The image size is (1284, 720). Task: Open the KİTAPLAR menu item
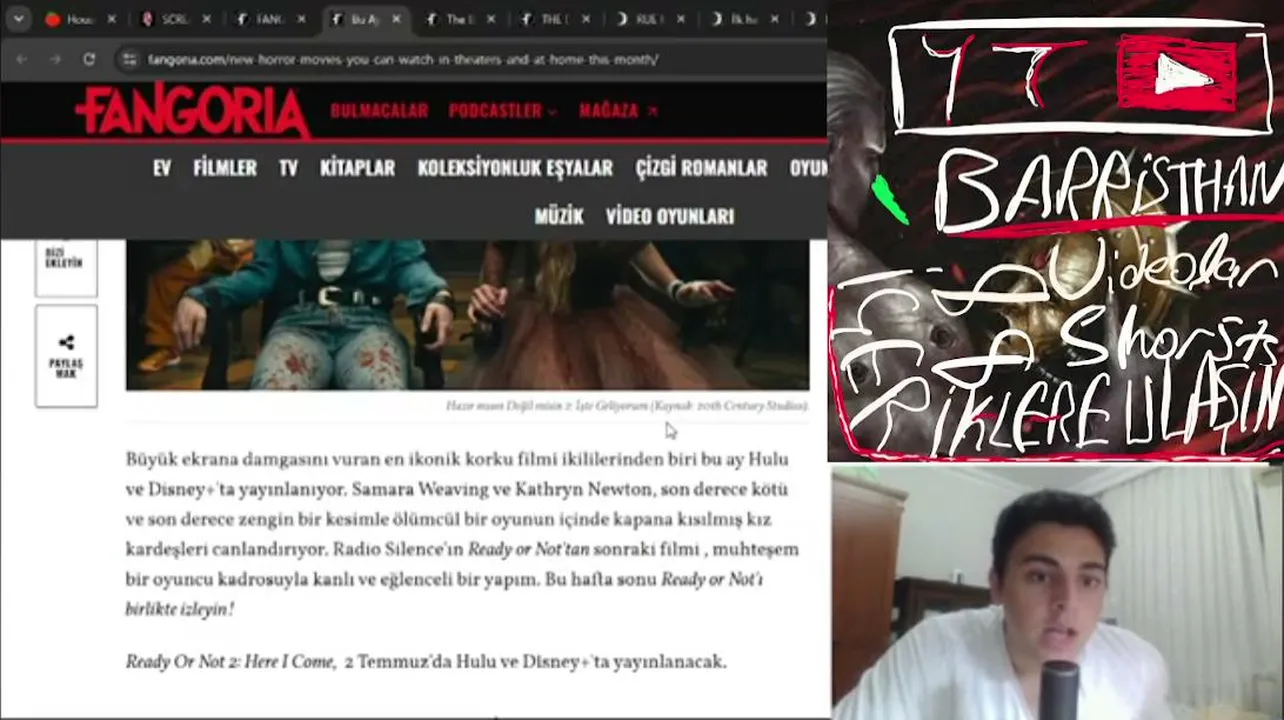point(357,168)
